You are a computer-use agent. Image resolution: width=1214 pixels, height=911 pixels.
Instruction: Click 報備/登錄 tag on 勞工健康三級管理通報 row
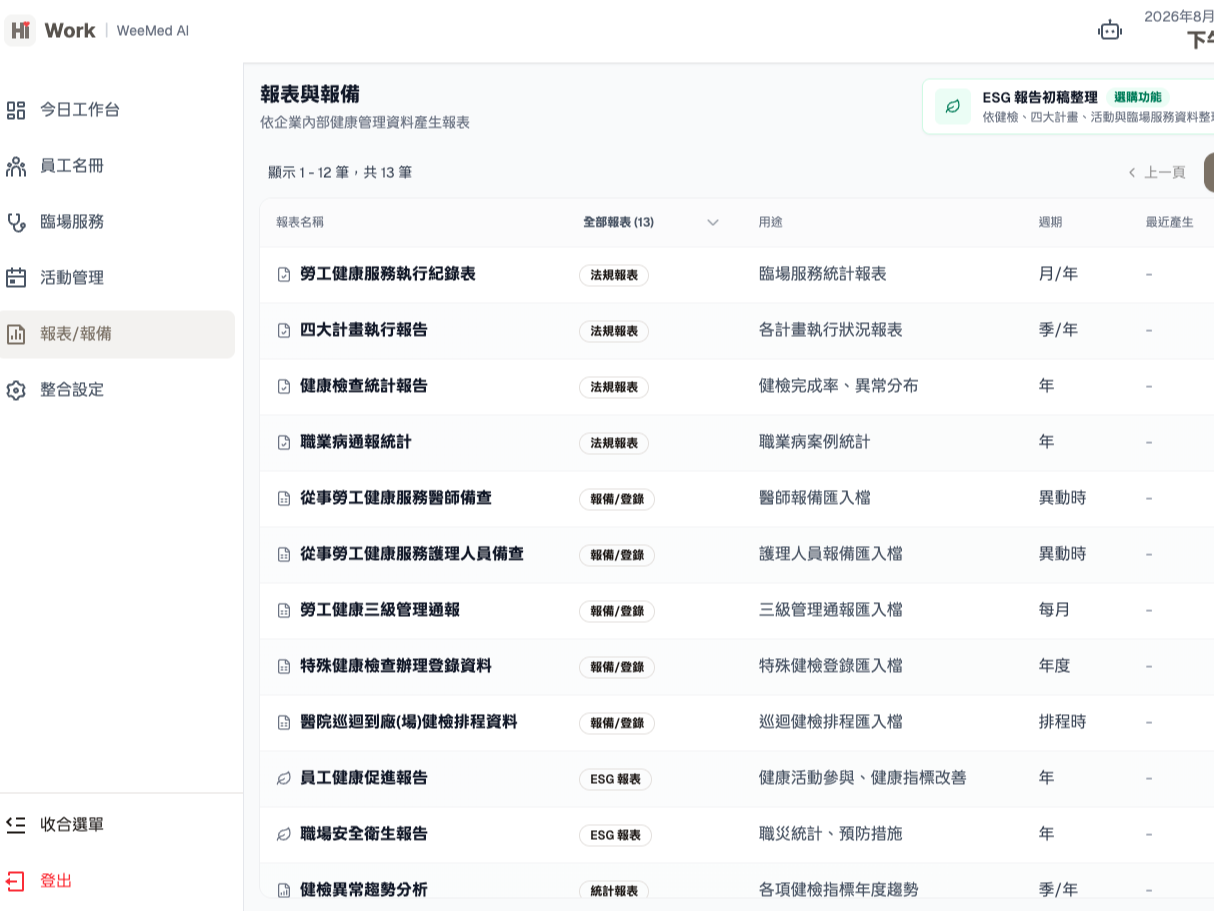tap(617, 611)
